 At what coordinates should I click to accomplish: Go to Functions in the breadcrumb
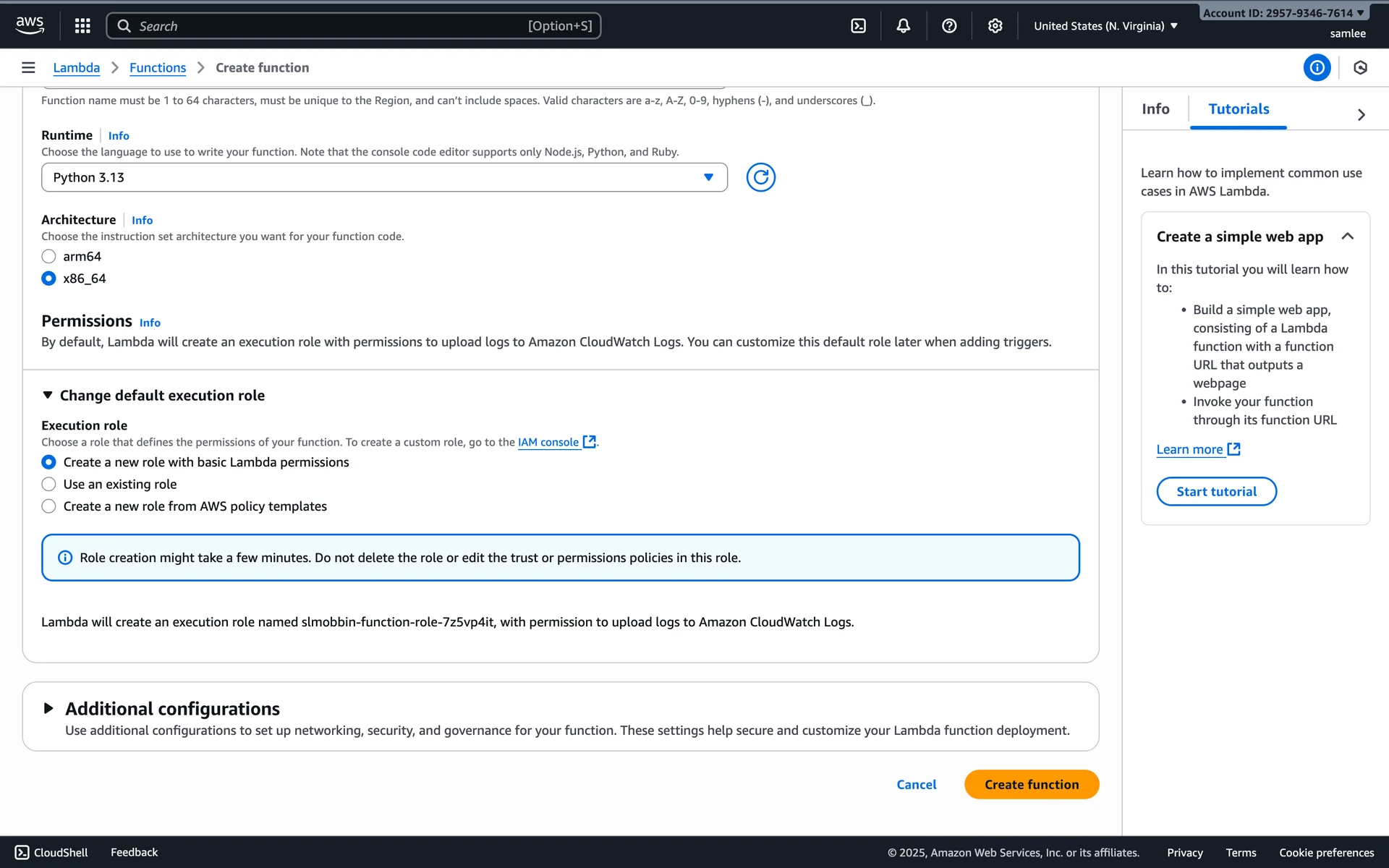158,67
